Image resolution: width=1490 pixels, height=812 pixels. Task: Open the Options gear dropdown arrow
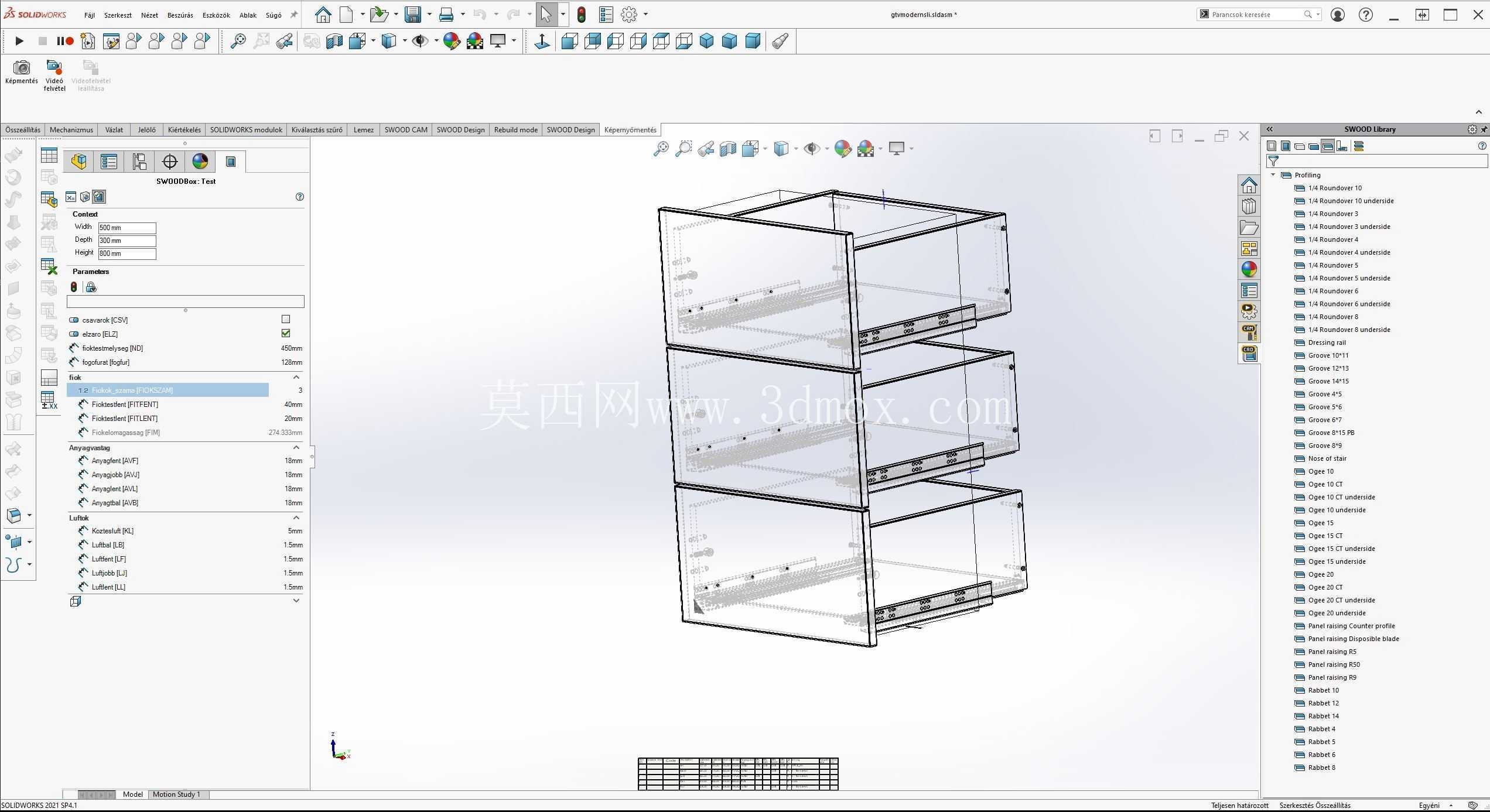pos(645,15)
